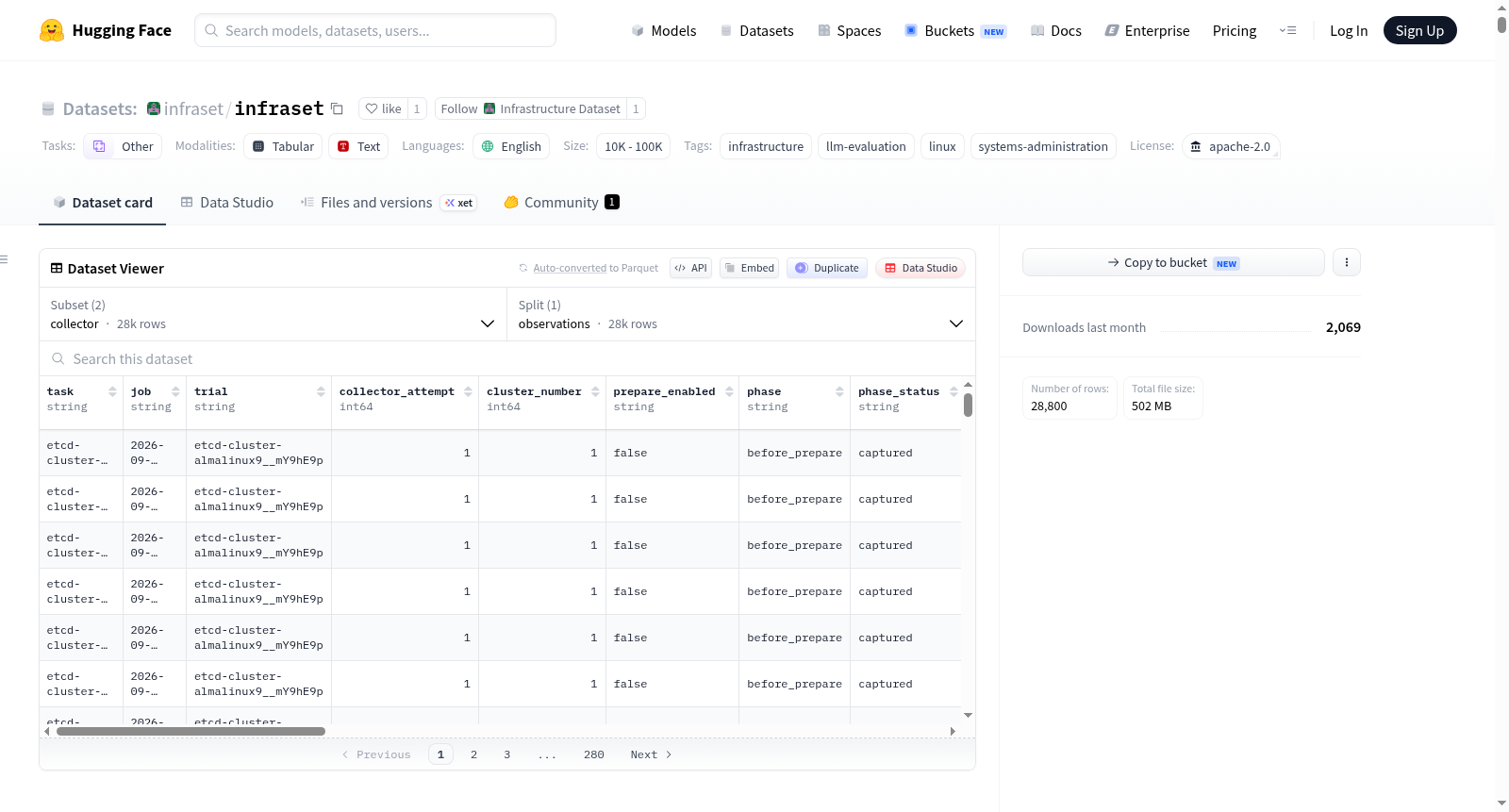Click the linux tag
Viewport: 1509px width, 812px height.
point(942,146)
